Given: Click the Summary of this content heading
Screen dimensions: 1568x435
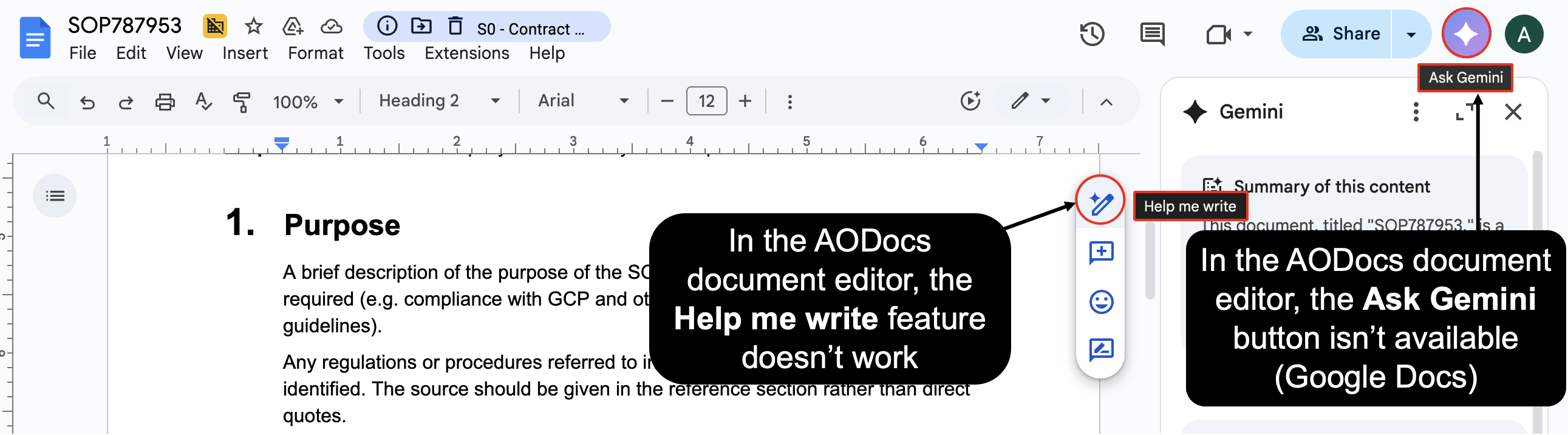Looking at the screenshot, I should [1332, 187].
